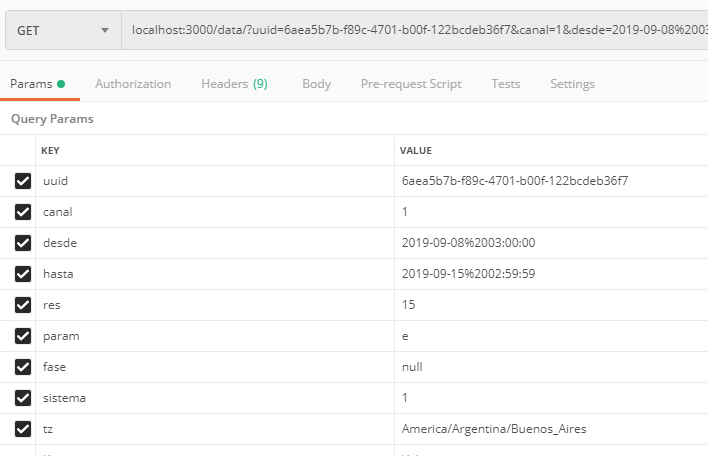Uncheck the hasta parameter checkbox

[23, 274]
